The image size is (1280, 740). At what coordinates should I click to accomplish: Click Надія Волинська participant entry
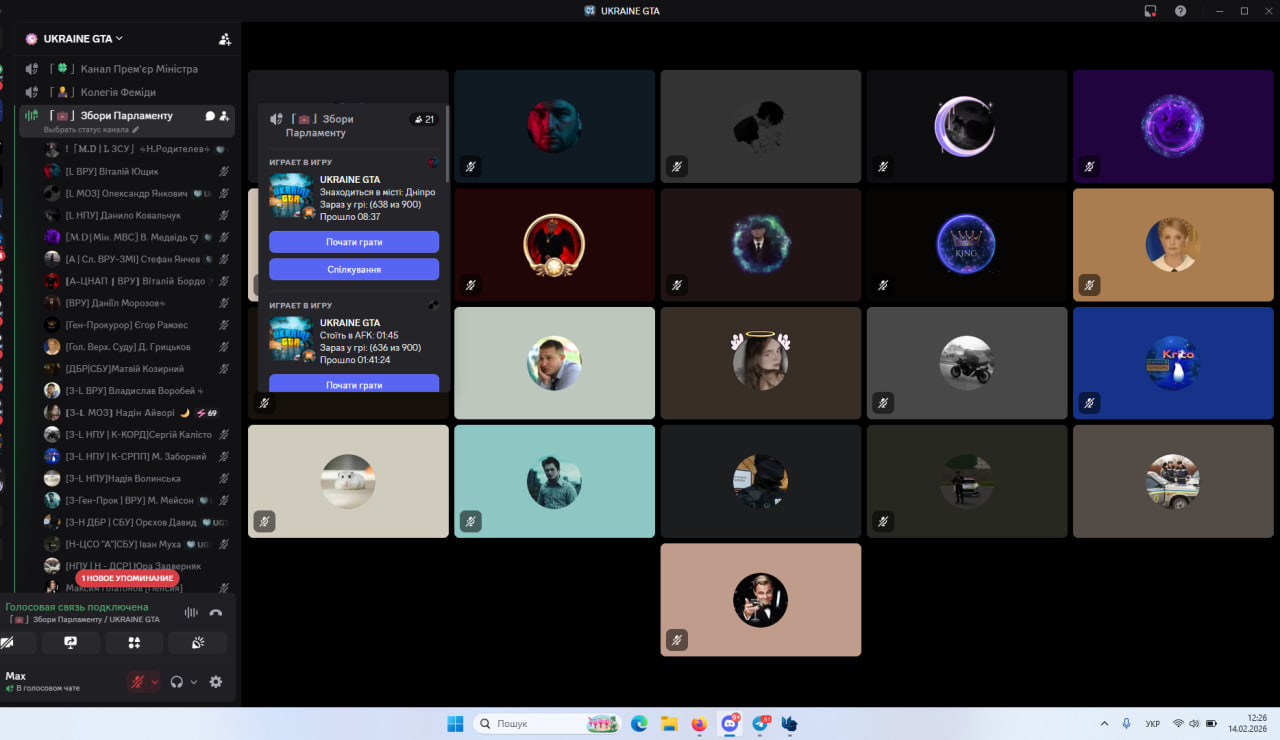point(137,479)
